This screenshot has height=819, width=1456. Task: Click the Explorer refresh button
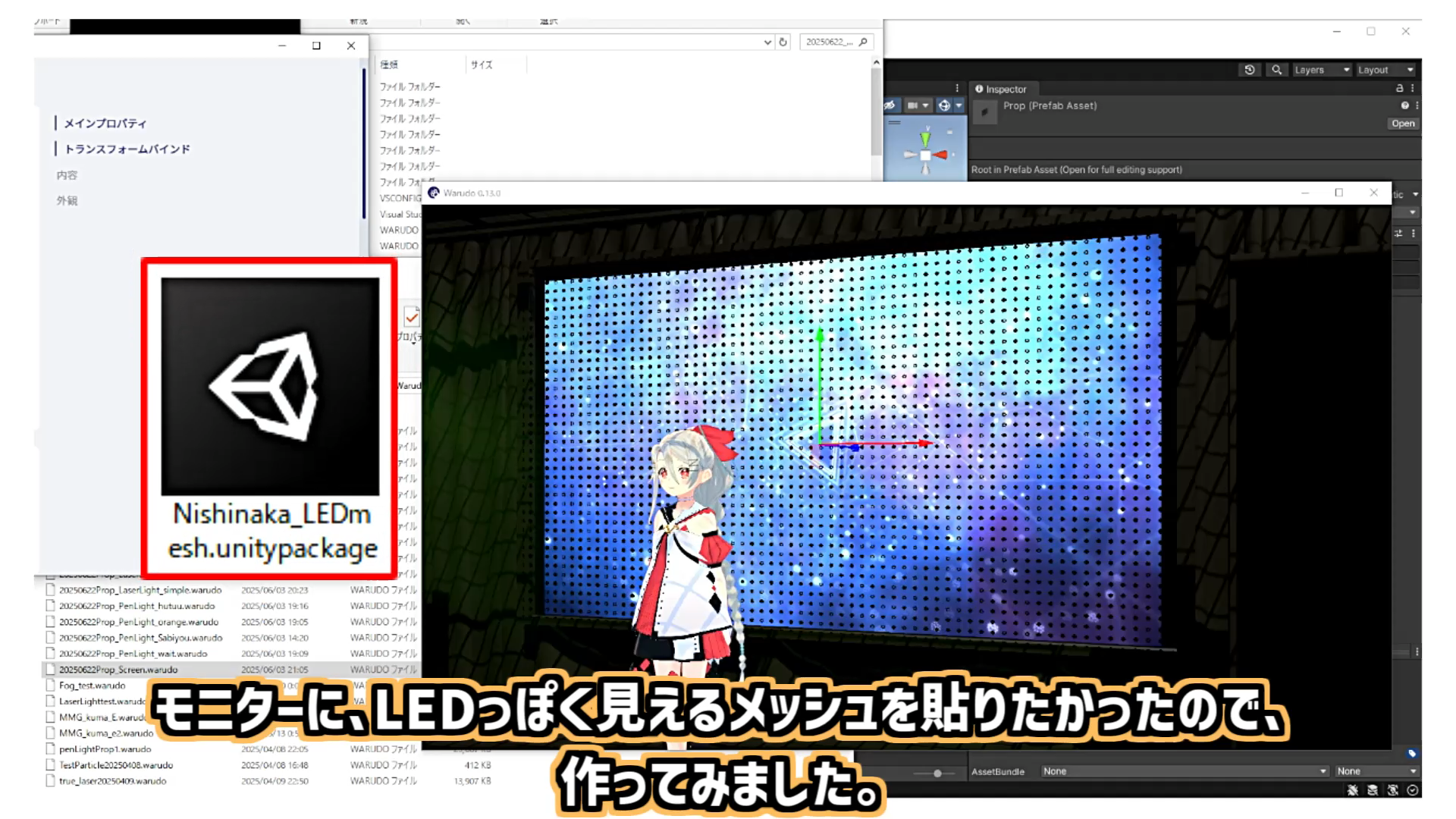pyautogui.click(x=783, y=42)
